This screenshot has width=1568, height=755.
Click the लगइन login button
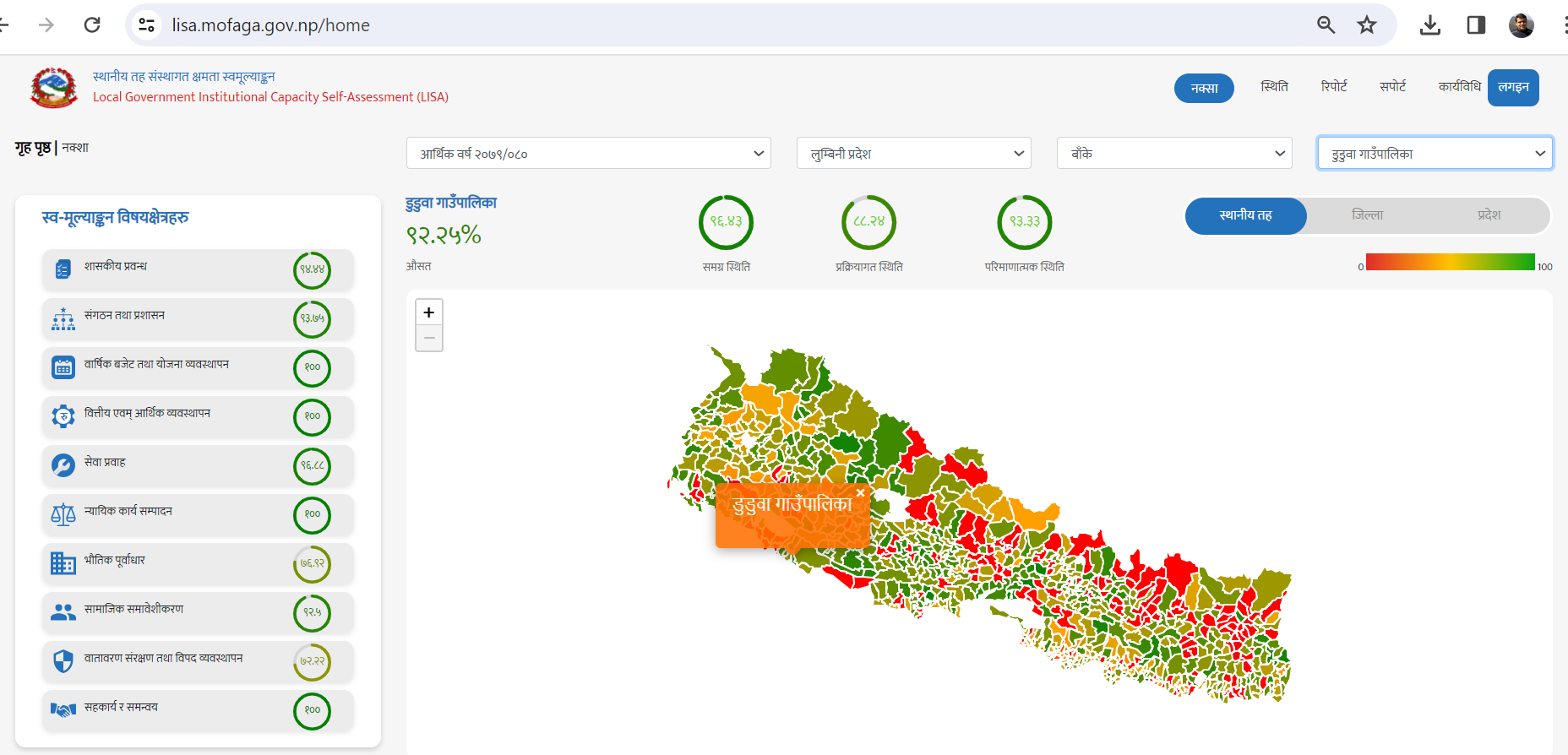[x=1513, y=88]
